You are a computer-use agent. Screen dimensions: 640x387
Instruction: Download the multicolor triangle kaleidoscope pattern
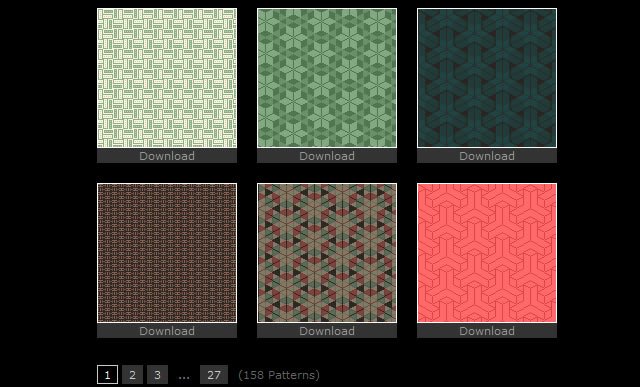pos(327,331)
